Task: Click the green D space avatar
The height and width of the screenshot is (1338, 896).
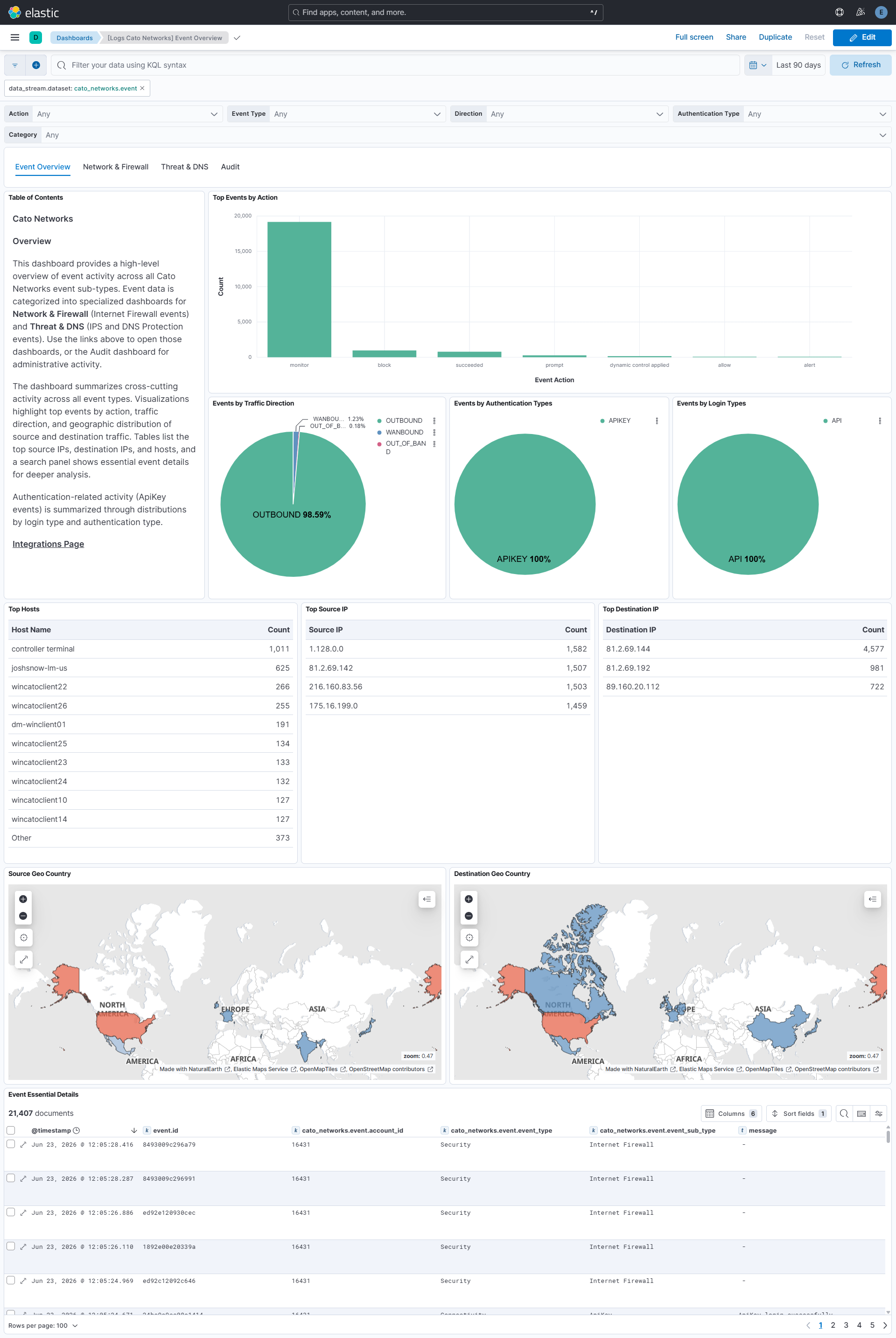Action: click(35, 38)
